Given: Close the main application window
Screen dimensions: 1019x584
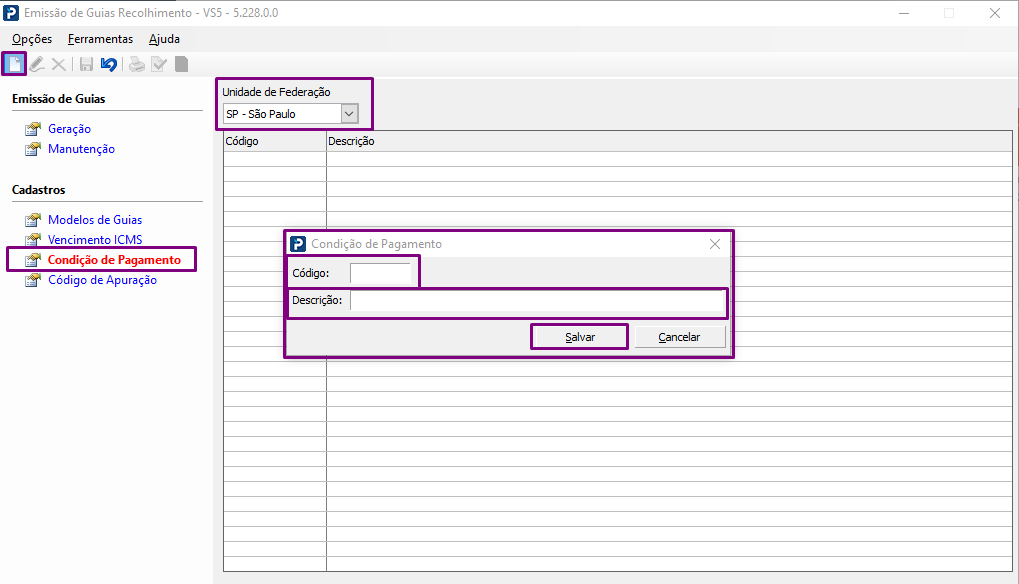Looking at the screenshot, I should (x=995, y=13).
